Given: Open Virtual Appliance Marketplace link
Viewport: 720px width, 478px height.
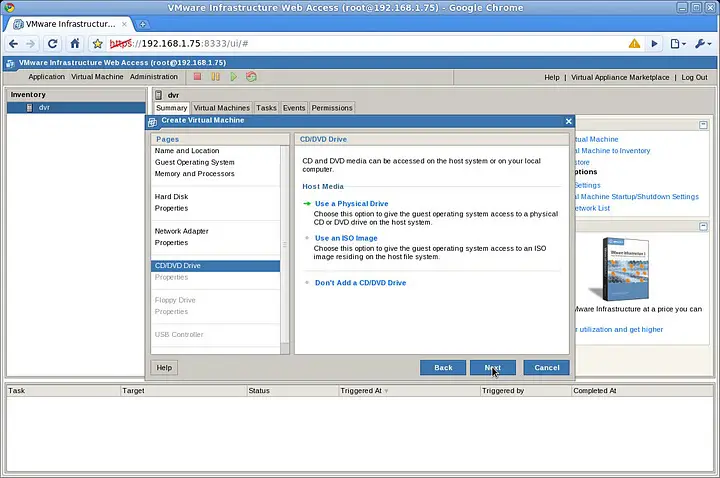Looking at the screenshot, I should tap(620, 77).
